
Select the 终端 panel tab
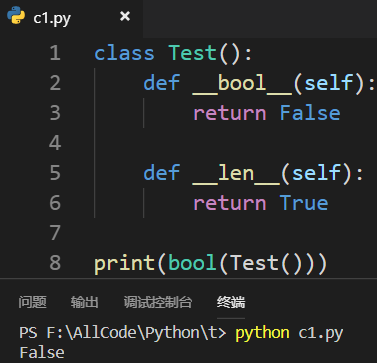231,302
